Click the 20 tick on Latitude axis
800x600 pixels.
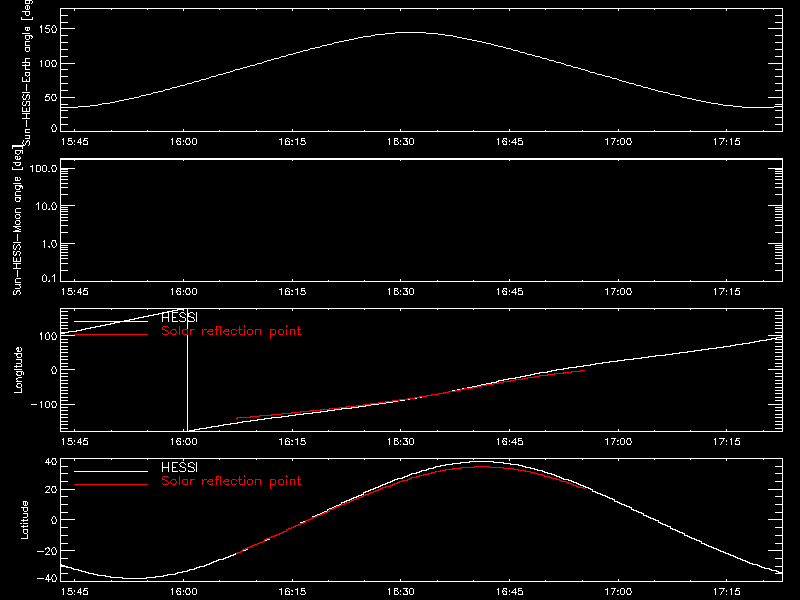[51, 490]
